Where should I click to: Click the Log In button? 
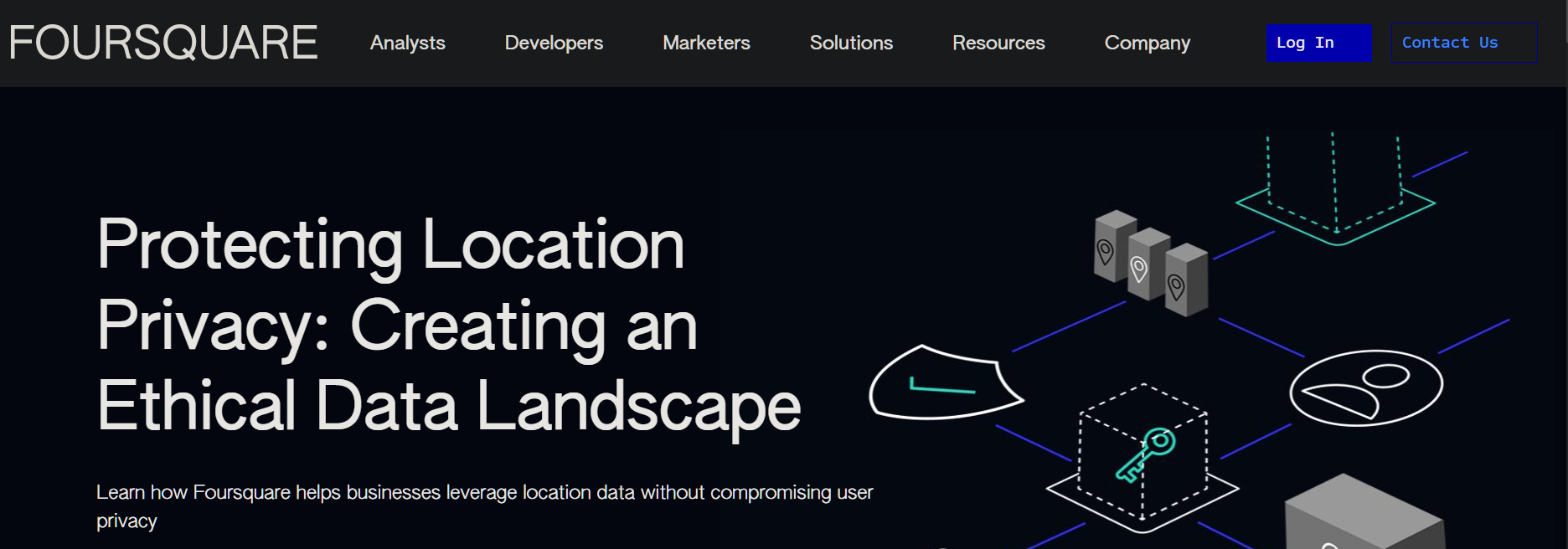pos(1318,43)
